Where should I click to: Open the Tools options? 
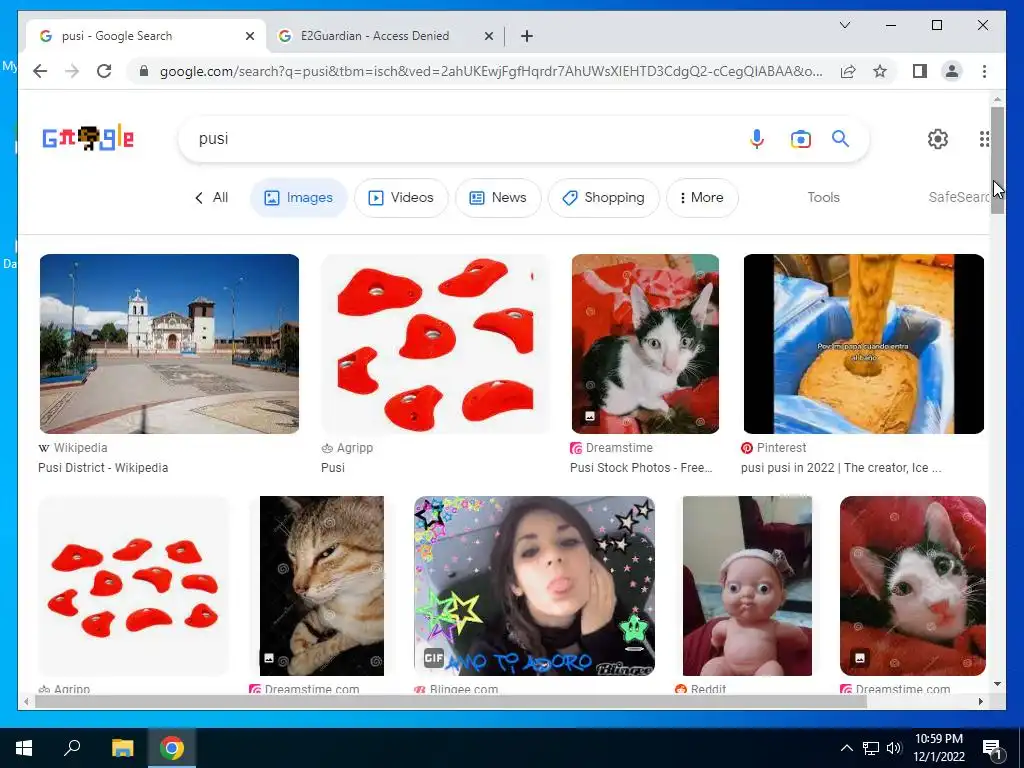823,197
